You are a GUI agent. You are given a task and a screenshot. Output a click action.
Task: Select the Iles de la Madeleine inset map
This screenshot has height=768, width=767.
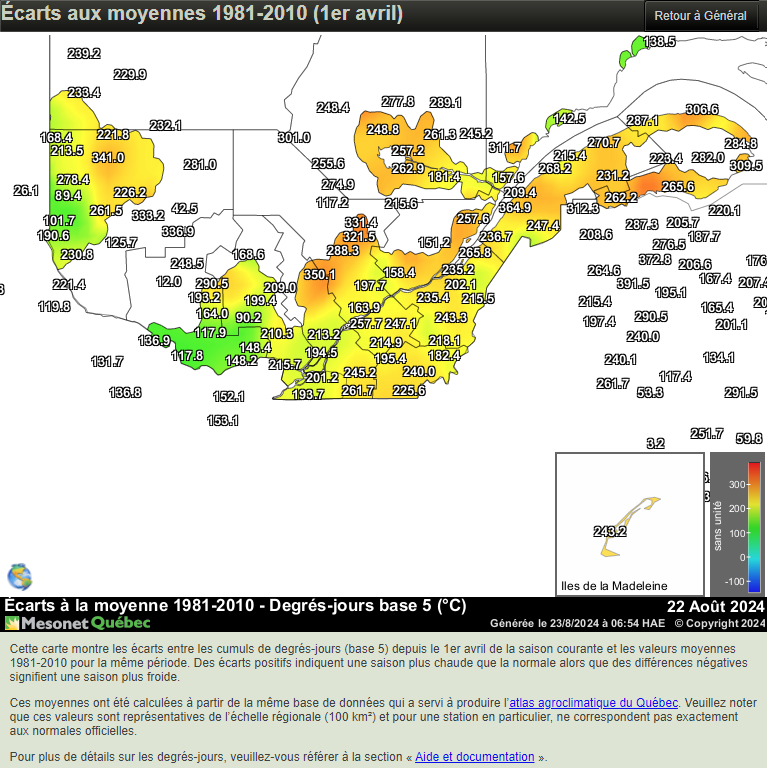click(629, 524)
